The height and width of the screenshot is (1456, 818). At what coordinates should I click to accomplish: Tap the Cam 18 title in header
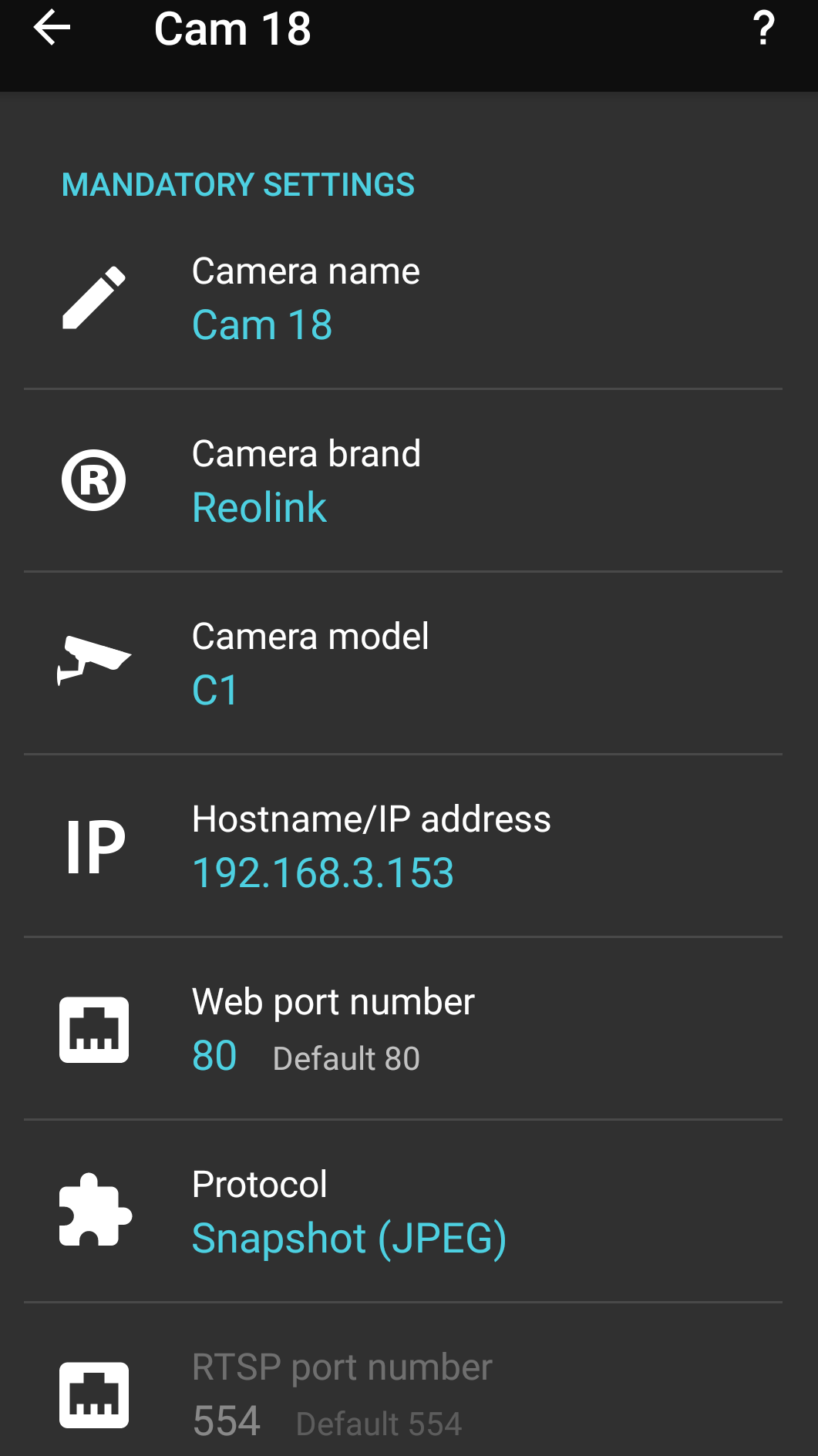click(233, 29)
